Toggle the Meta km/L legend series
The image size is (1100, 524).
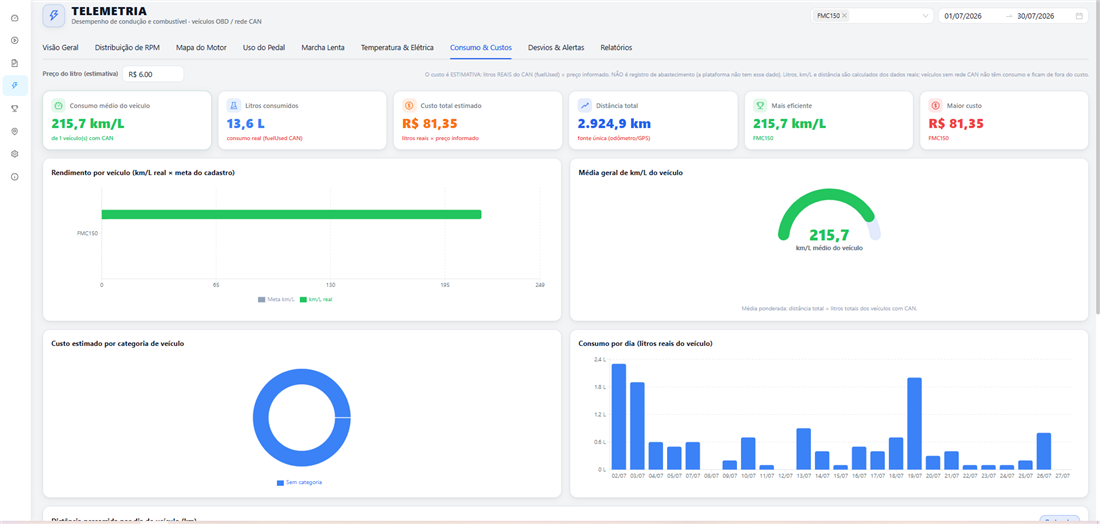(x=276, y=300)
